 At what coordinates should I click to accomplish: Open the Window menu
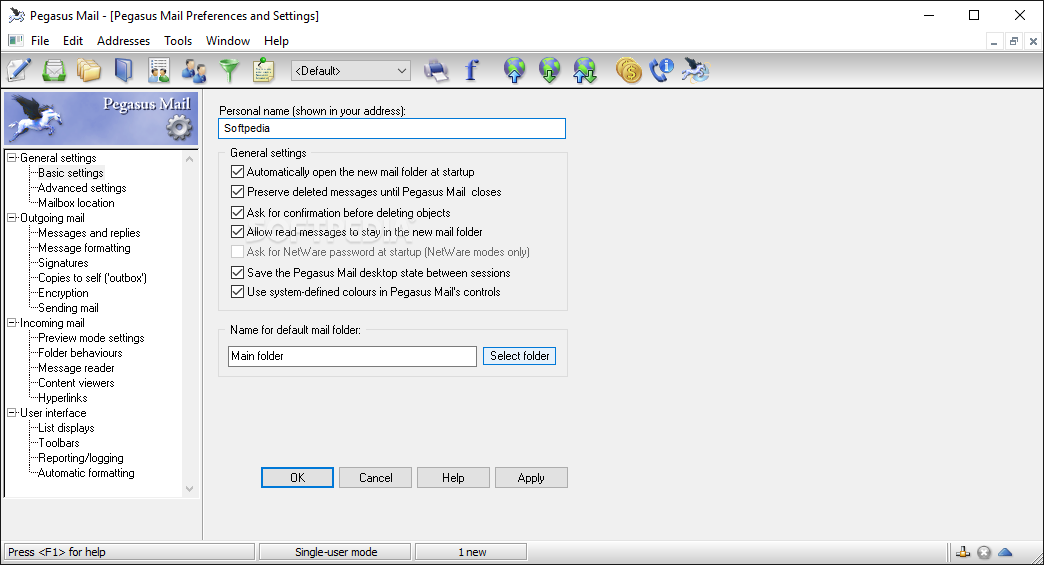228,41
